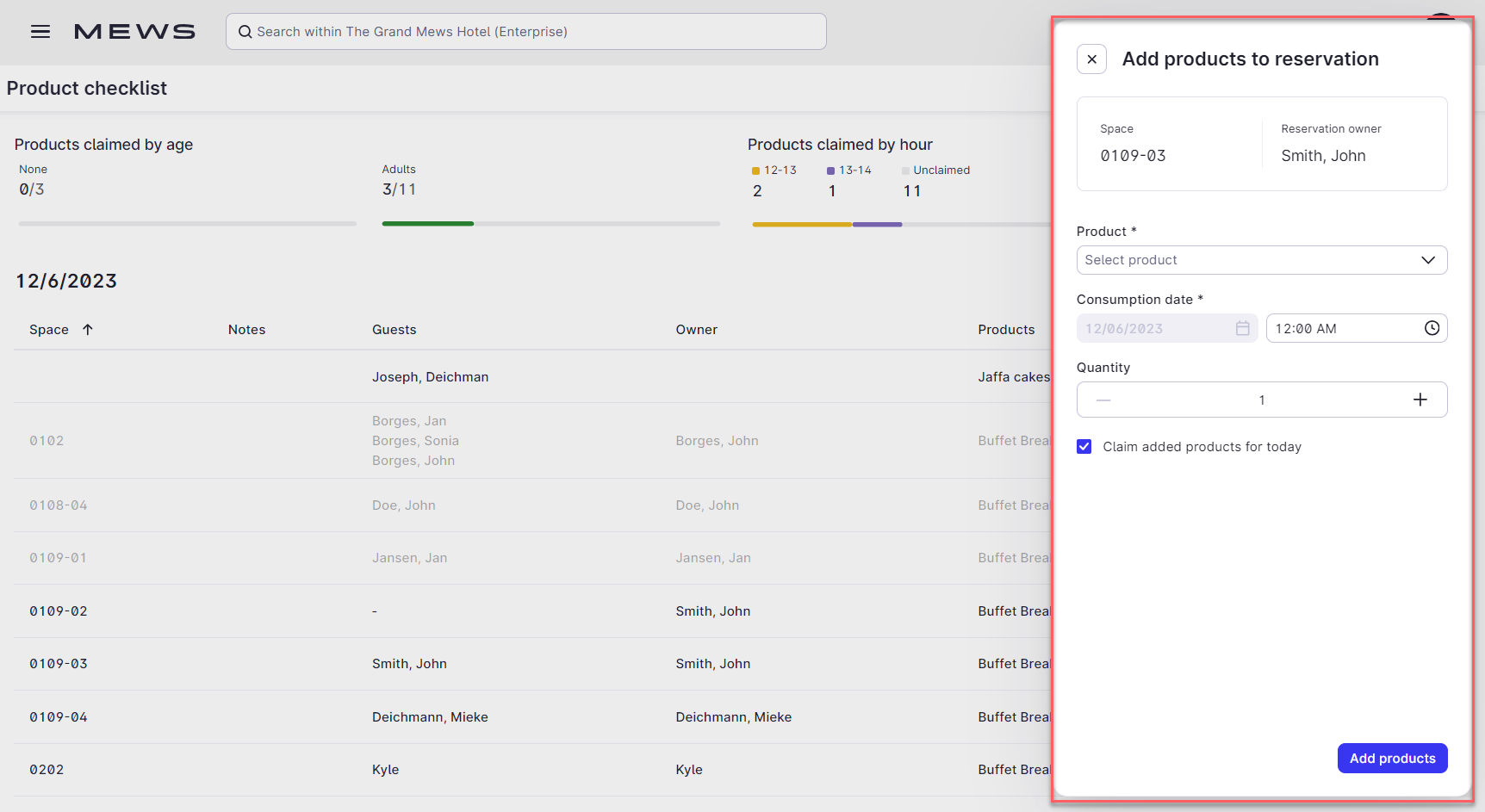1485x812 pixels.
Task: Open the hamburger navigation menu
Action: [40, 31]
